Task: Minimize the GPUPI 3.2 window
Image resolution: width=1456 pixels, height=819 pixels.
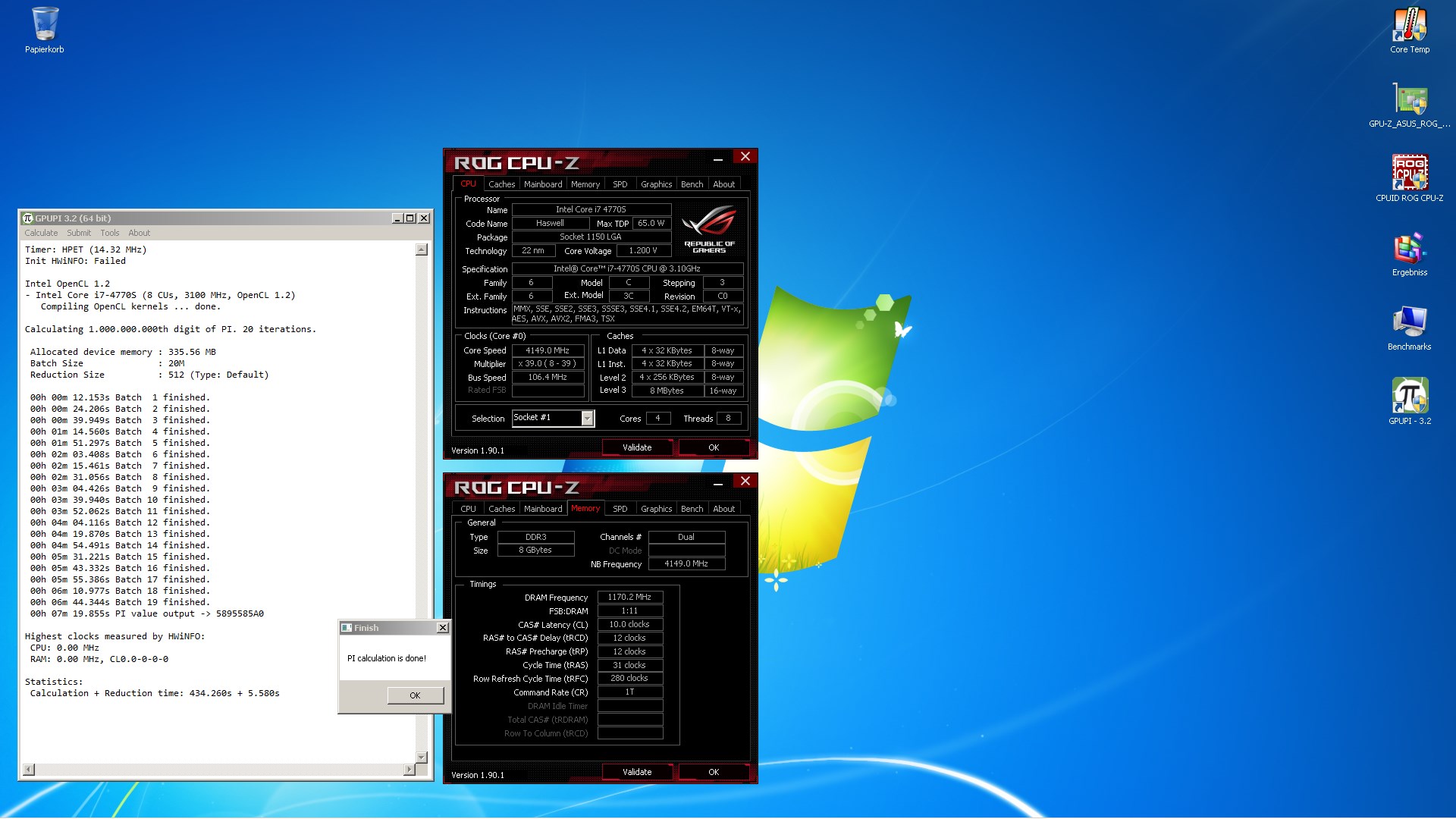Action: click(x=397, y=218)
